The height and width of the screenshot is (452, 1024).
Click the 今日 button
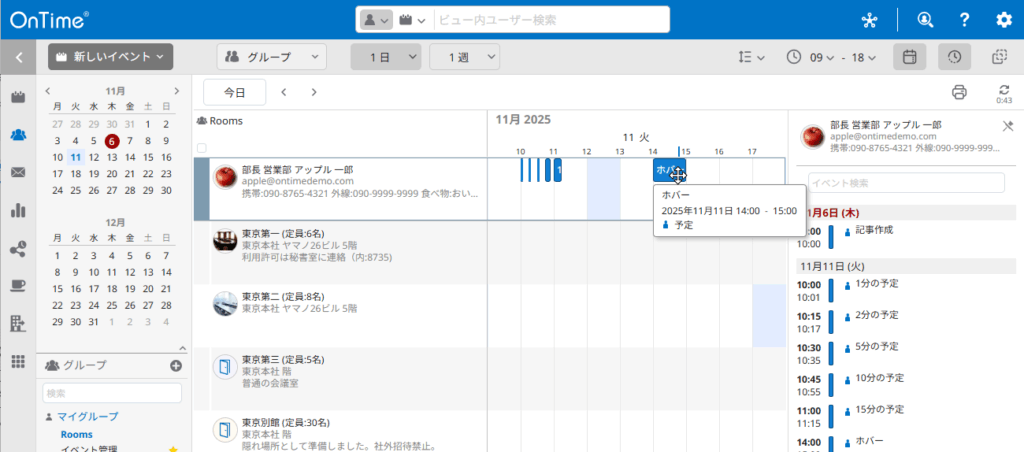[234, 92]
